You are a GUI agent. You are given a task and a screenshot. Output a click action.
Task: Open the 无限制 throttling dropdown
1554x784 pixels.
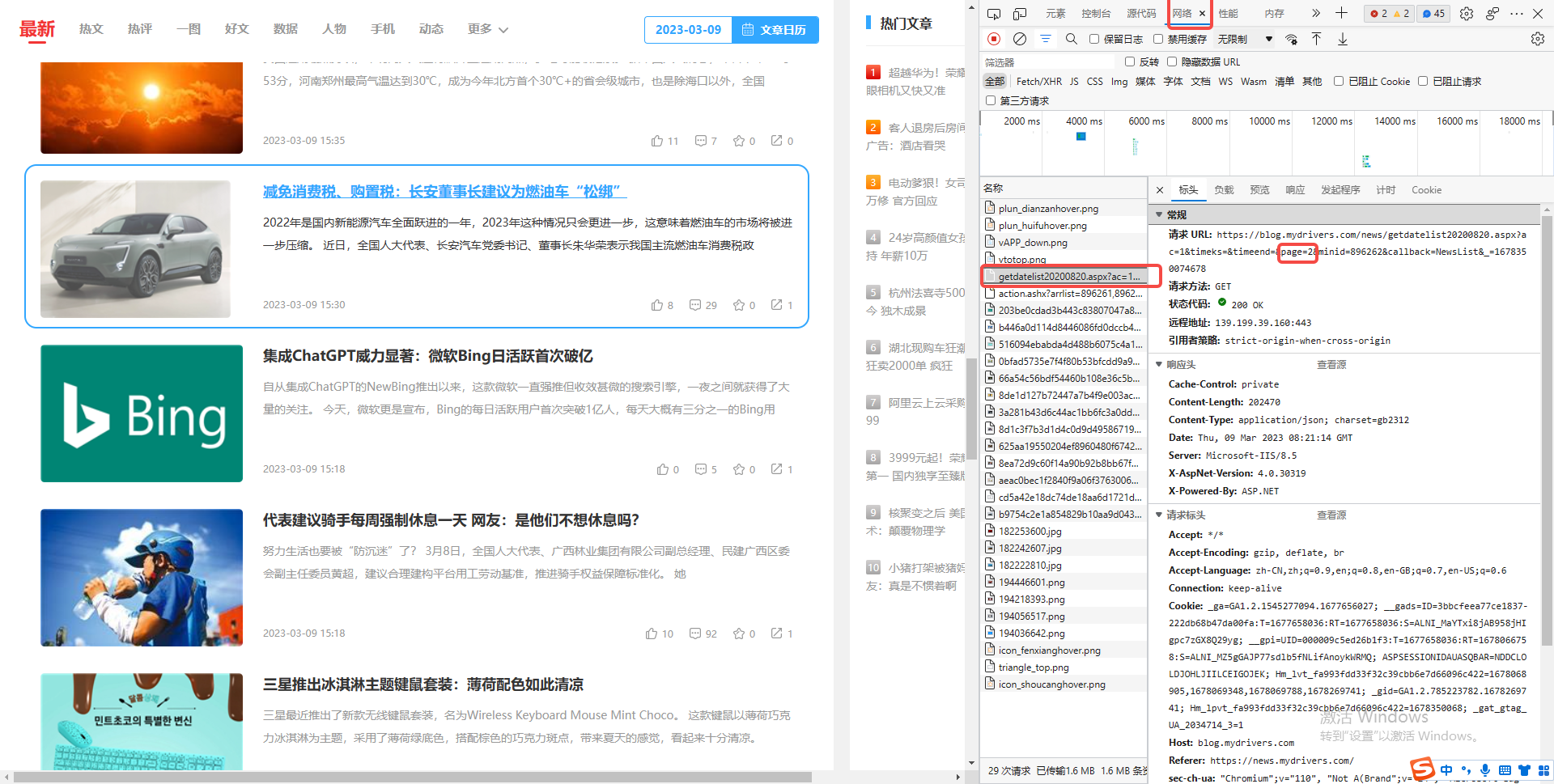tap(1238, 38)
